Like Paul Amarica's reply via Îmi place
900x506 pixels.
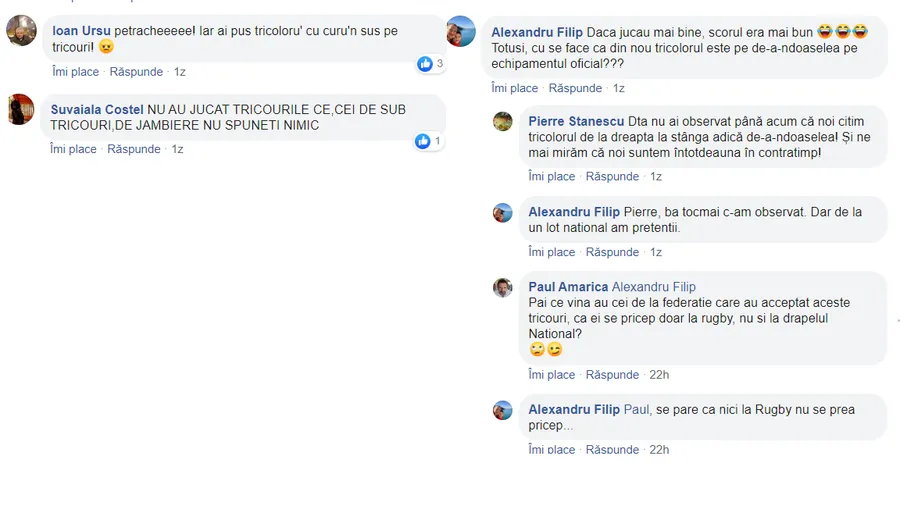tap(552, 375)
